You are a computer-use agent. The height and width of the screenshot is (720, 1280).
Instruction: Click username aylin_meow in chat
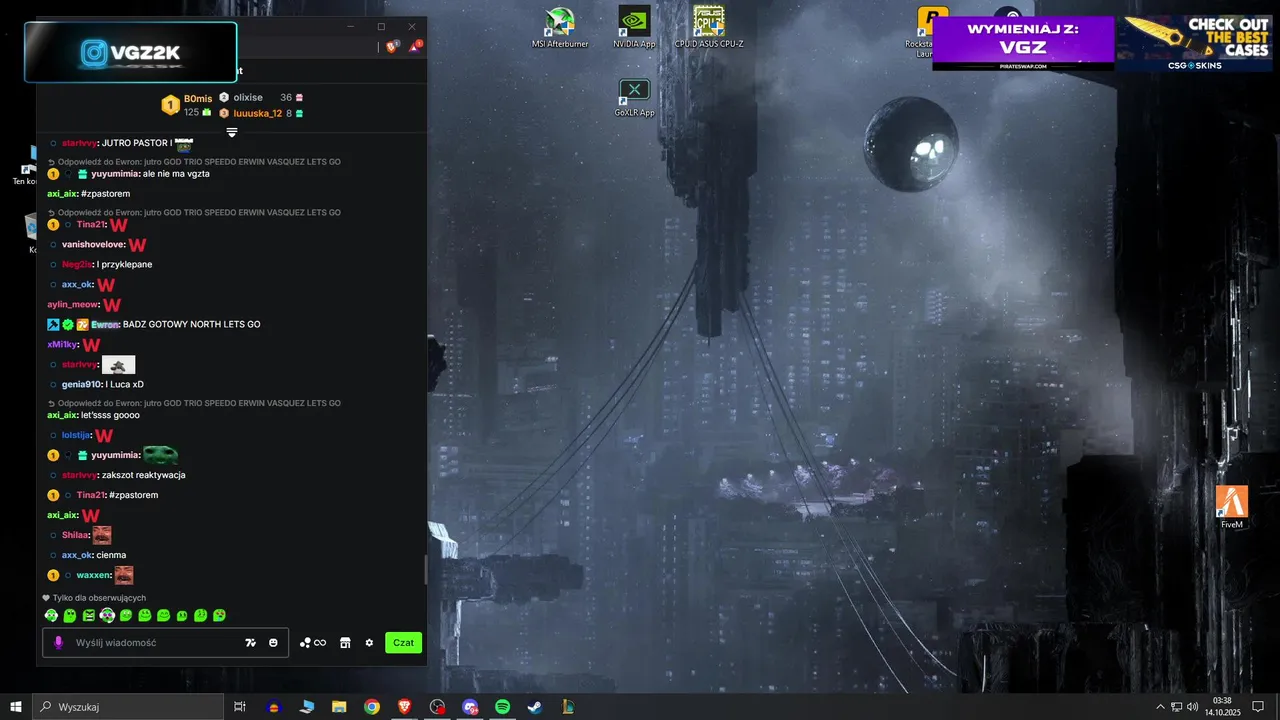[x=73, y=304]
